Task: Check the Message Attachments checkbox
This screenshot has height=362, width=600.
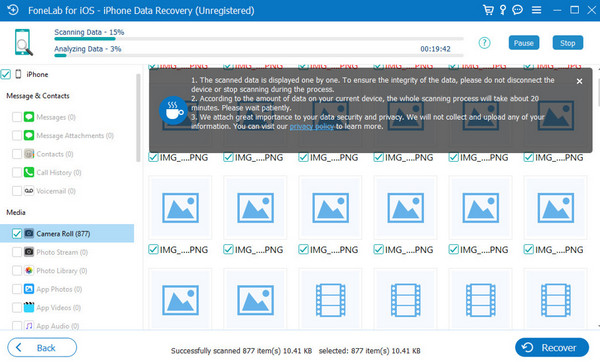Action: (17, 135)
